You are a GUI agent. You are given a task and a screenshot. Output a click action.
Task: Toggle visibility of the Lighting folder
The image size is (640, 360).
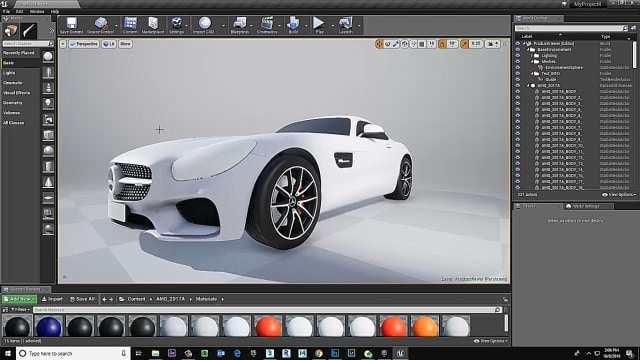click(x=518, y=56)
